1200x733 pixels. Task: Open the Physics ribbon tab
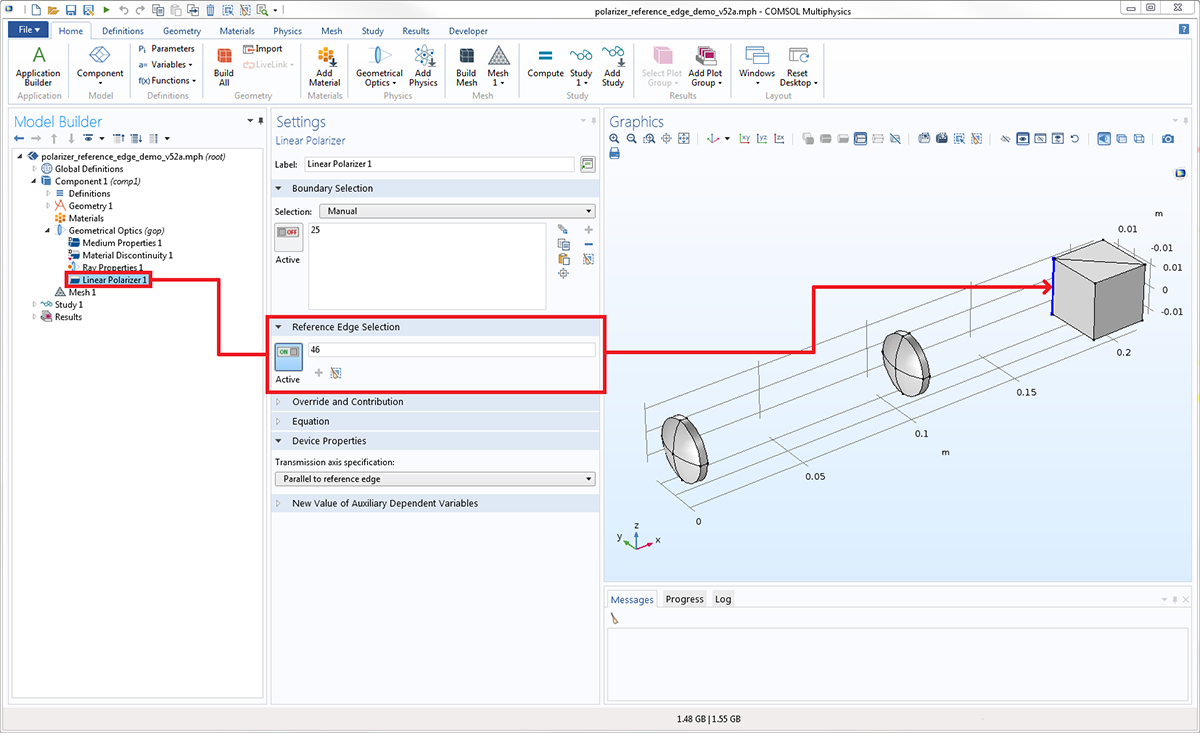pos(287,31)
